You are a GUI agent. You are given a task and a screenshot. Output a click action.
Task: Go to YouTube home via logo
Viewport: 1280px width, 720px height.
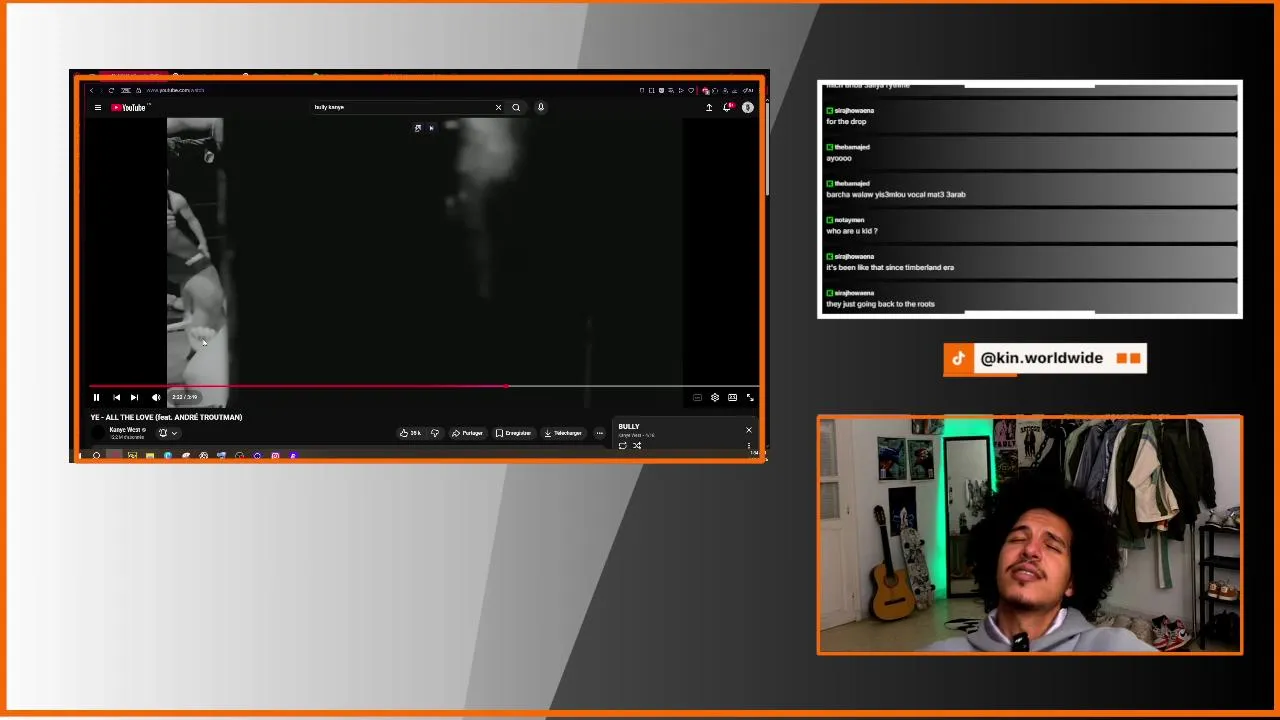click(129, 107)
